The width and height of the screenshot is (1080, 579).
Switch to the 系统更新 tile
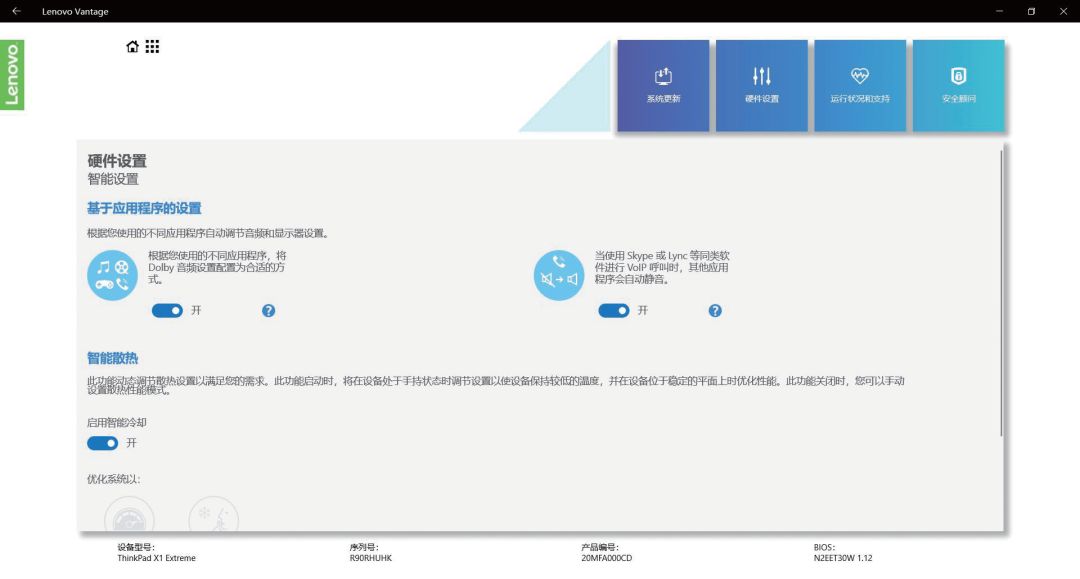(662, 86)
